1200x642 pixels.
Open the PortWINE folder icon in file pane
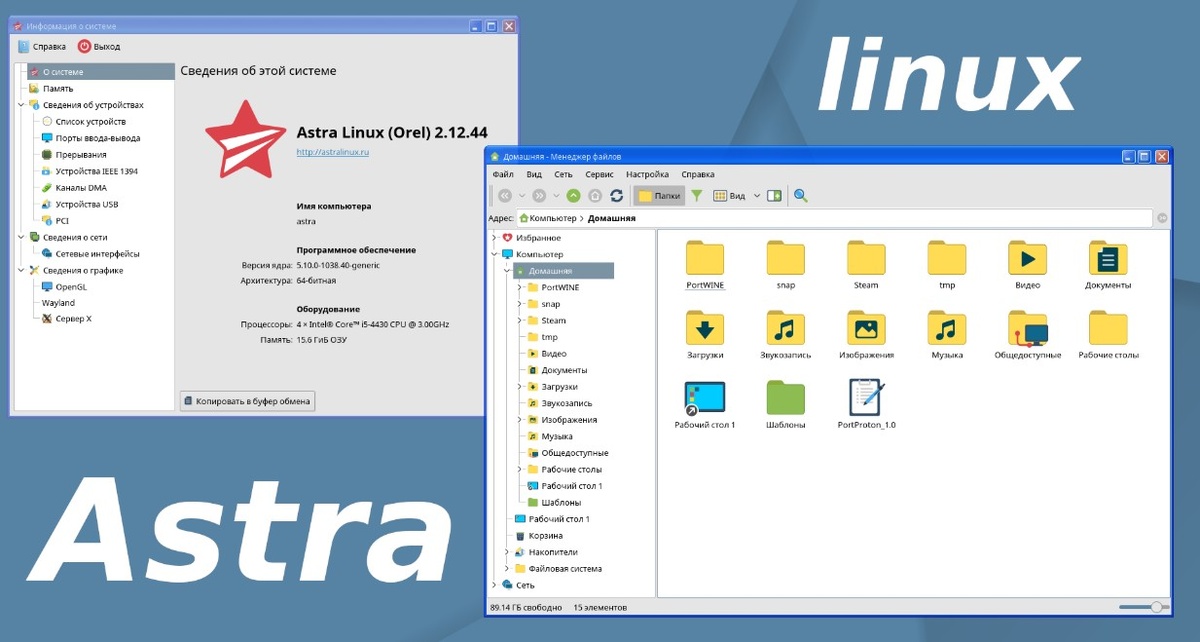point(705,258)
